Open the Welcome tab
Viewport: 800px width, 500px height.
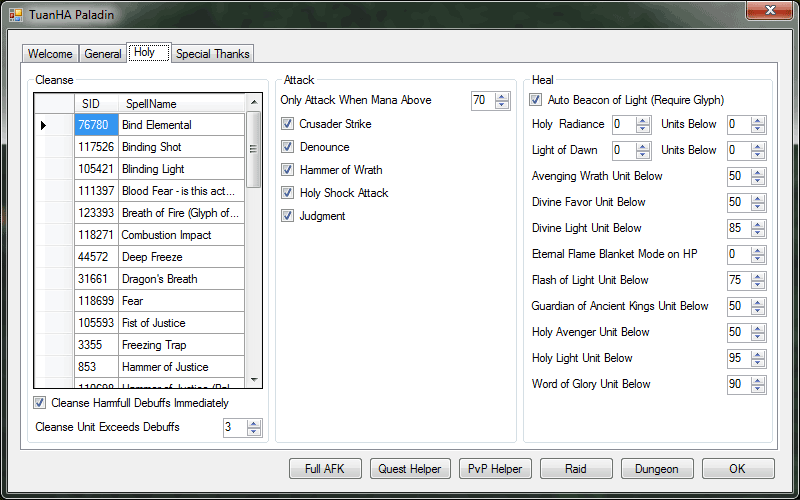coord(50,54)
